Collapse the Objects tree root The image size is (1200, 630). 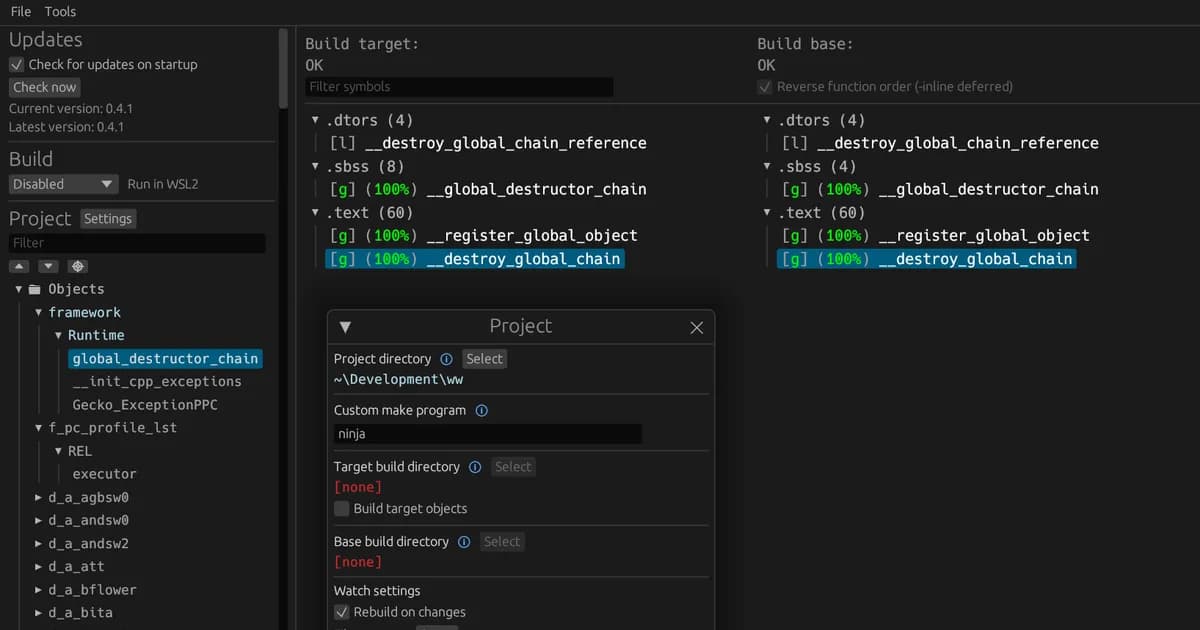[x=19, y=289]
